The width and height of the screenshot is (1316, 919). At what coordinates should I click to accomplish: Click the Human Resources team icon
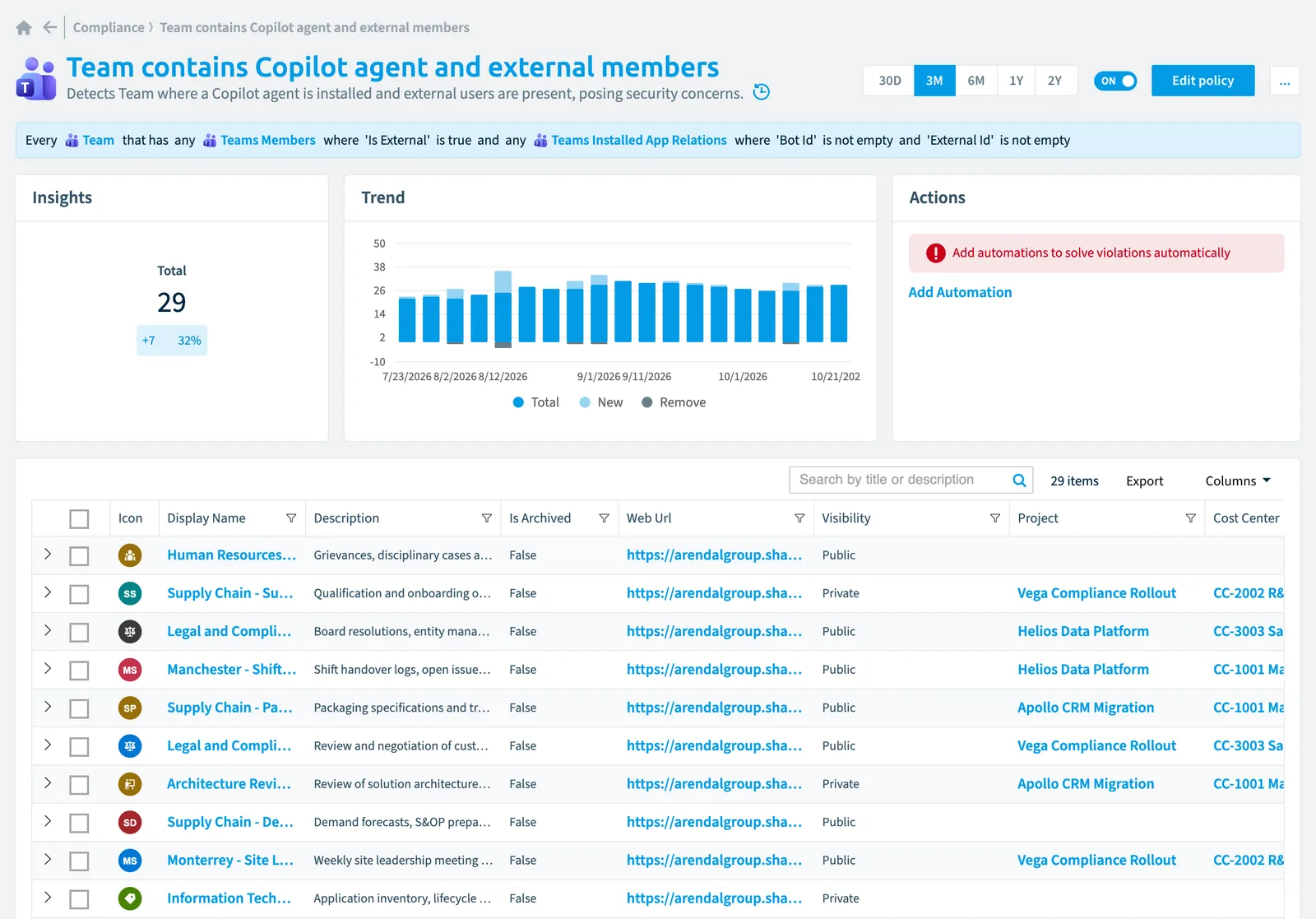point(130,555)
